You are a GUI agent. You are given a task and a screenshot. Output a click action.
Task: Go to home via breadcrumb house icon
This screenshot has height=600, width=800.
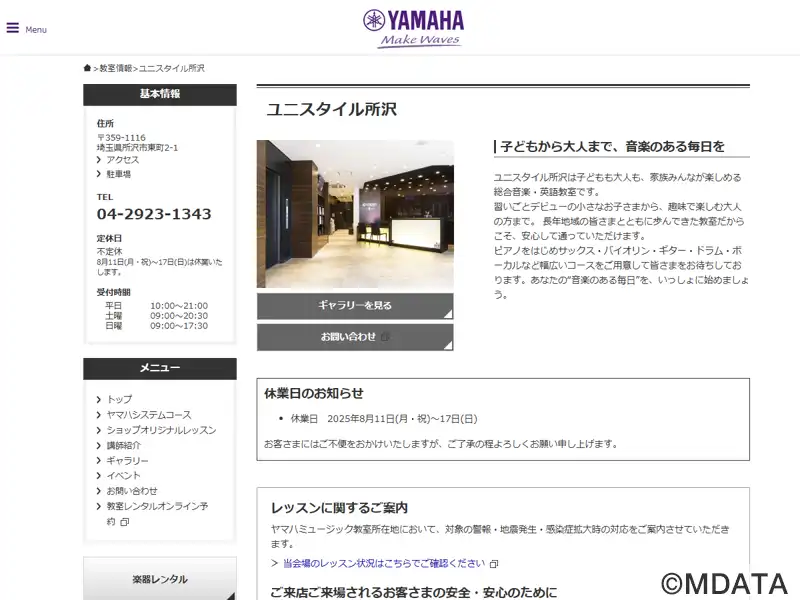87,68
